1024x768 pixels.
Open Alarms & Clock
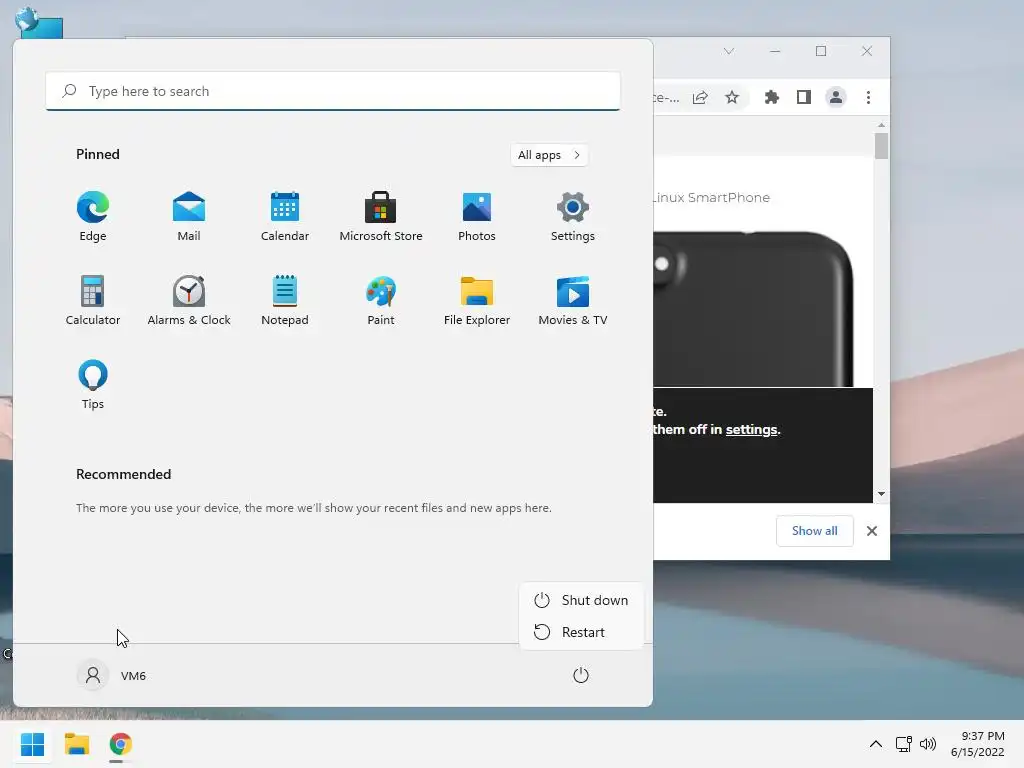(x=189, y=300)
